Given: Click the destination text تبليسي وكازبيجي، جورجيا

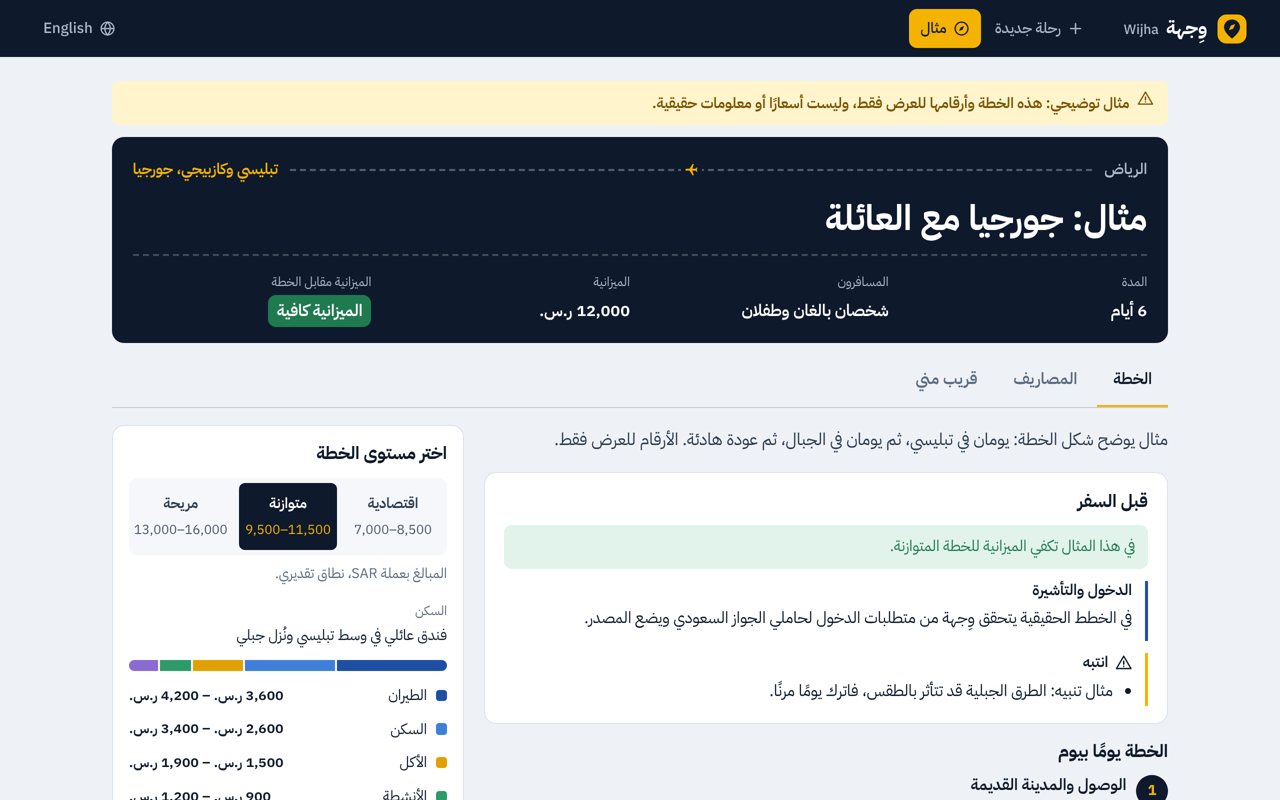Looking at the screenshot, I should pyautogui.click(x=205, y=170).
